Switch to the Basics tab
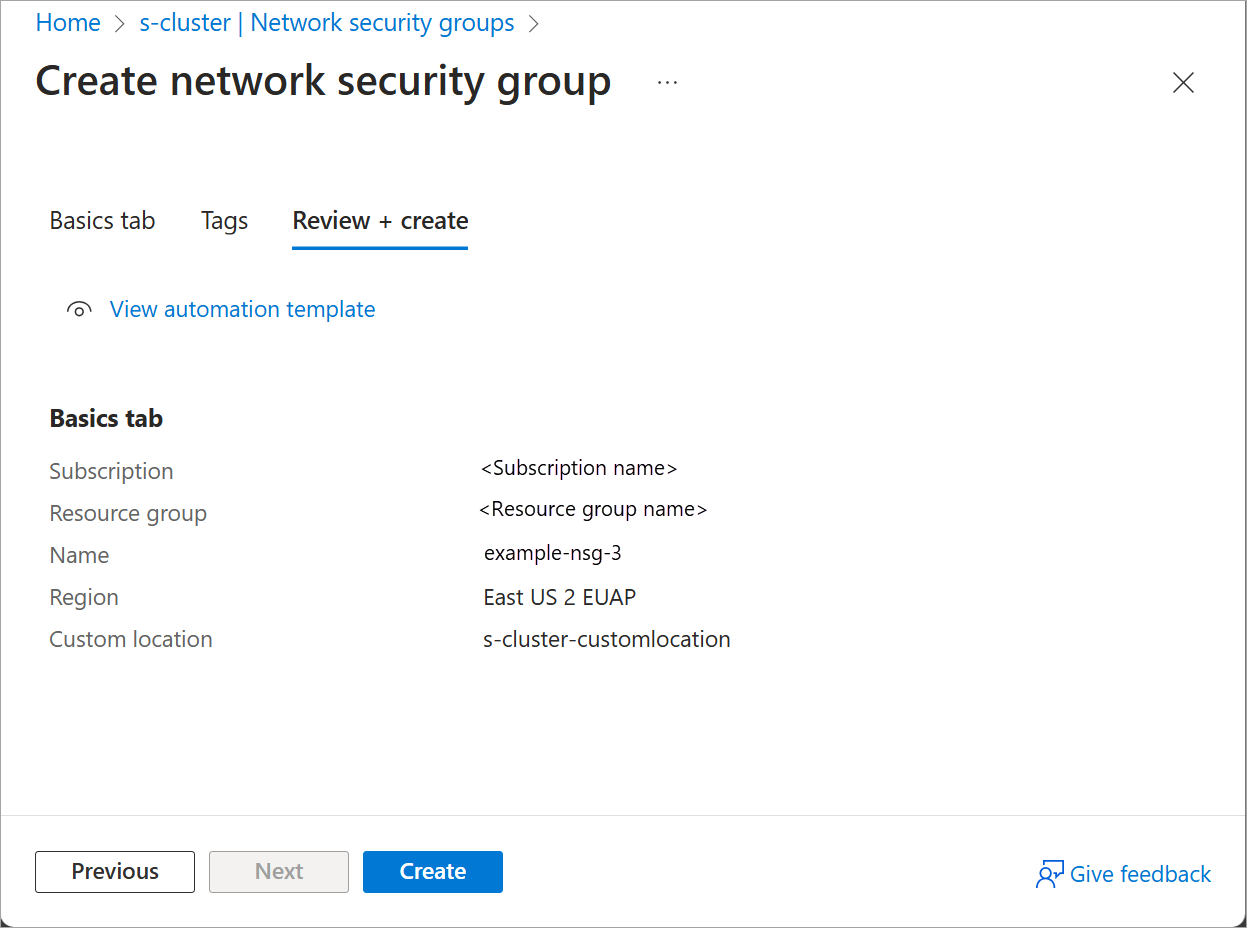The width and height of the screenshot is (1247, 928). (102, 221)
